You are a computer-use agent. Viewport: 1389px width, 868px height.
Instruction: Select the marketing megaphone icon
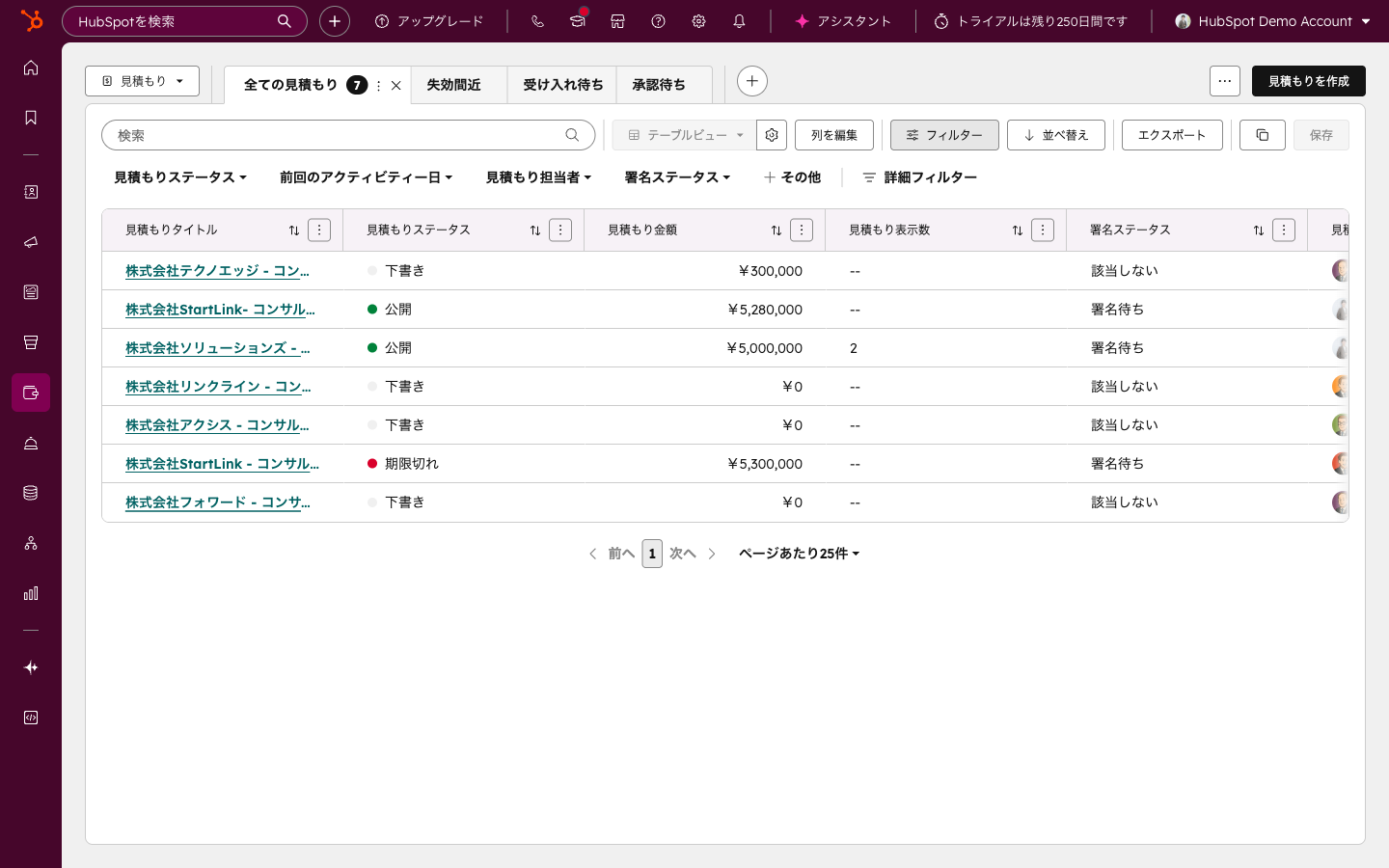point(31,242)
